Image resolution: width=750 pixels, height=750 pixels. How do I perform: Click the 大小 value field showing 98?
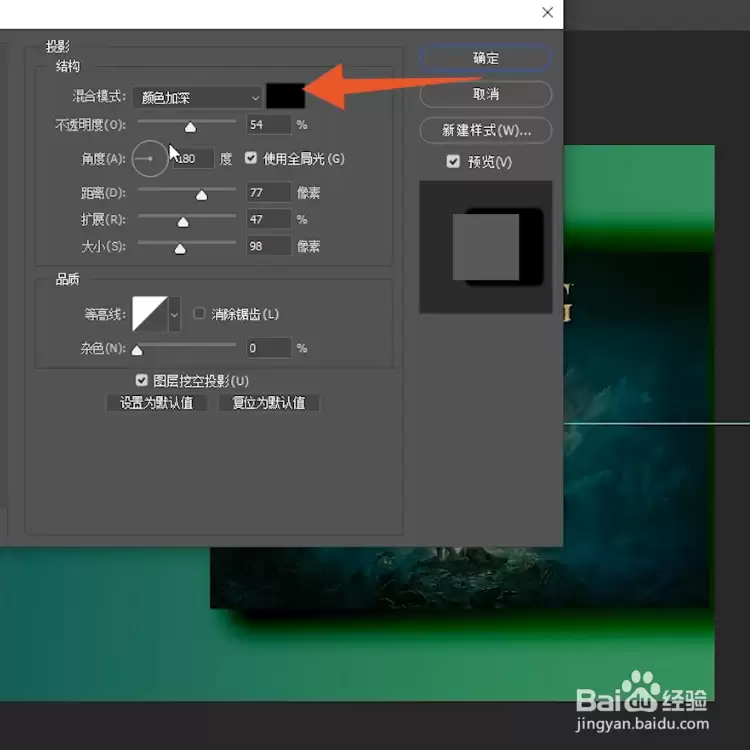[x=268, y=246]
